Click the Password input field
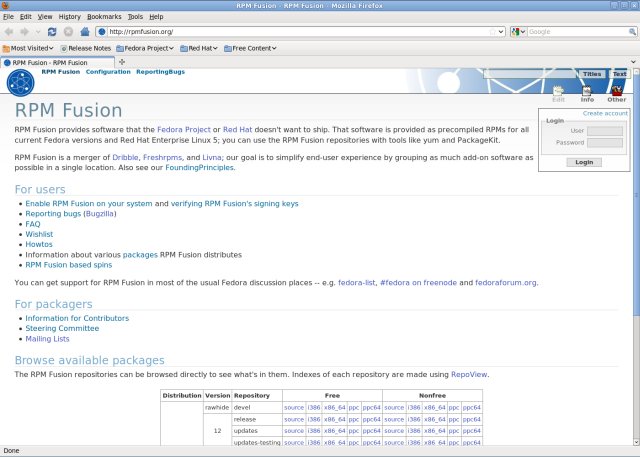This screenshot has width=640, height=457. pyautogui.click(x=604, y=143)
